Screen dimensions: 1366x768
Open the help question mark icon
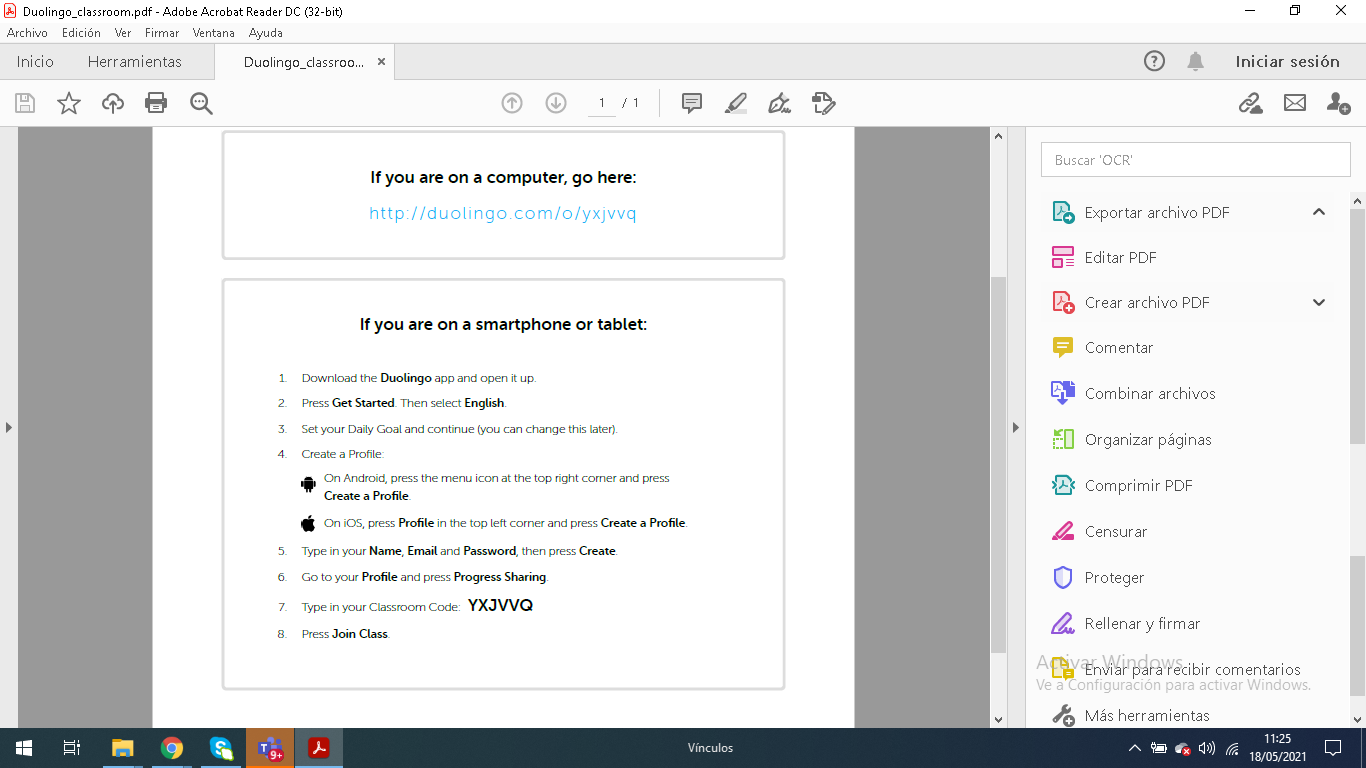tap(1154, 61)
